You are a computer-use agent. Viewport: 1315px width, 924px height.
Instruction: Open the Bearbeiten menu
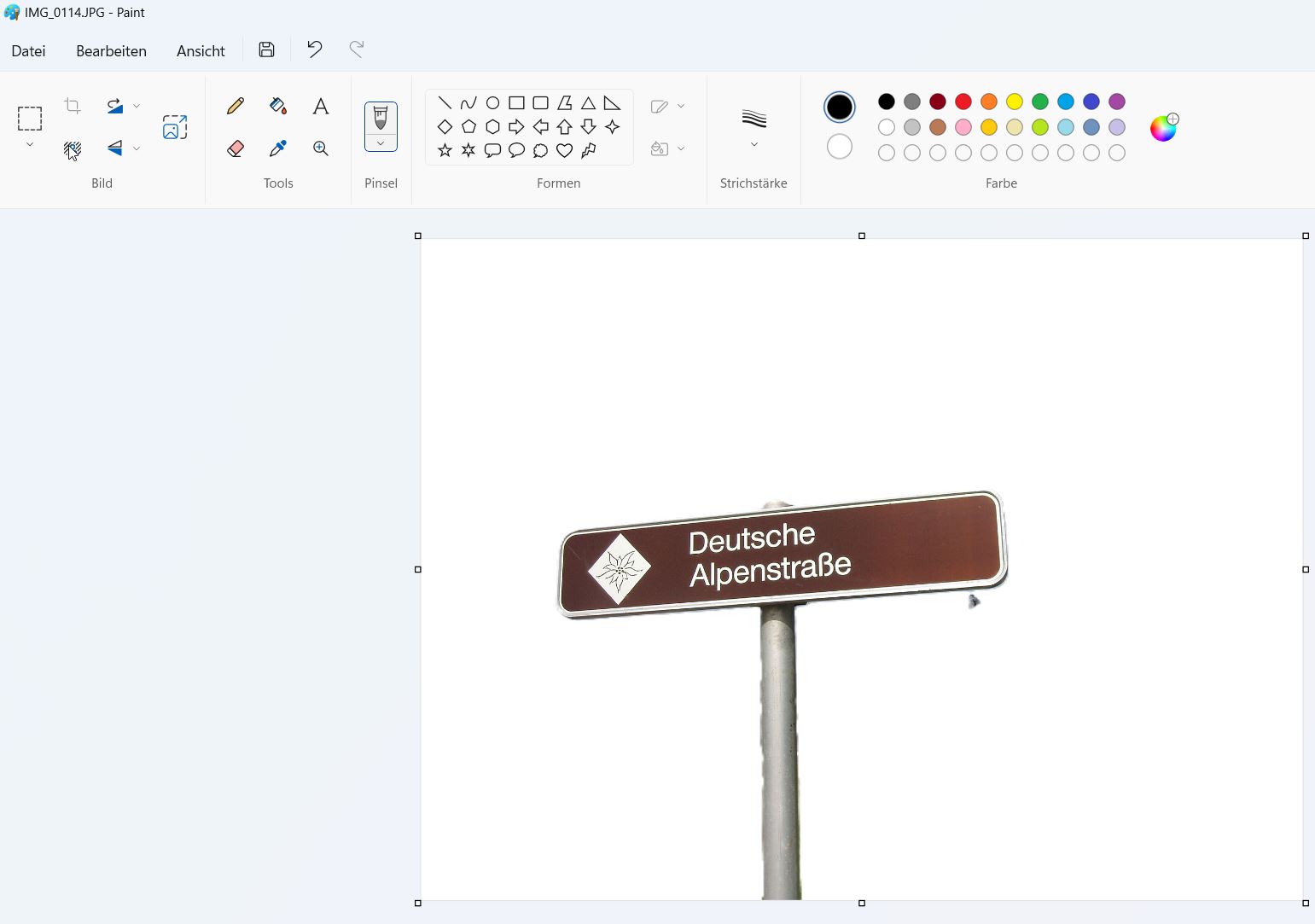coord(111,51)
